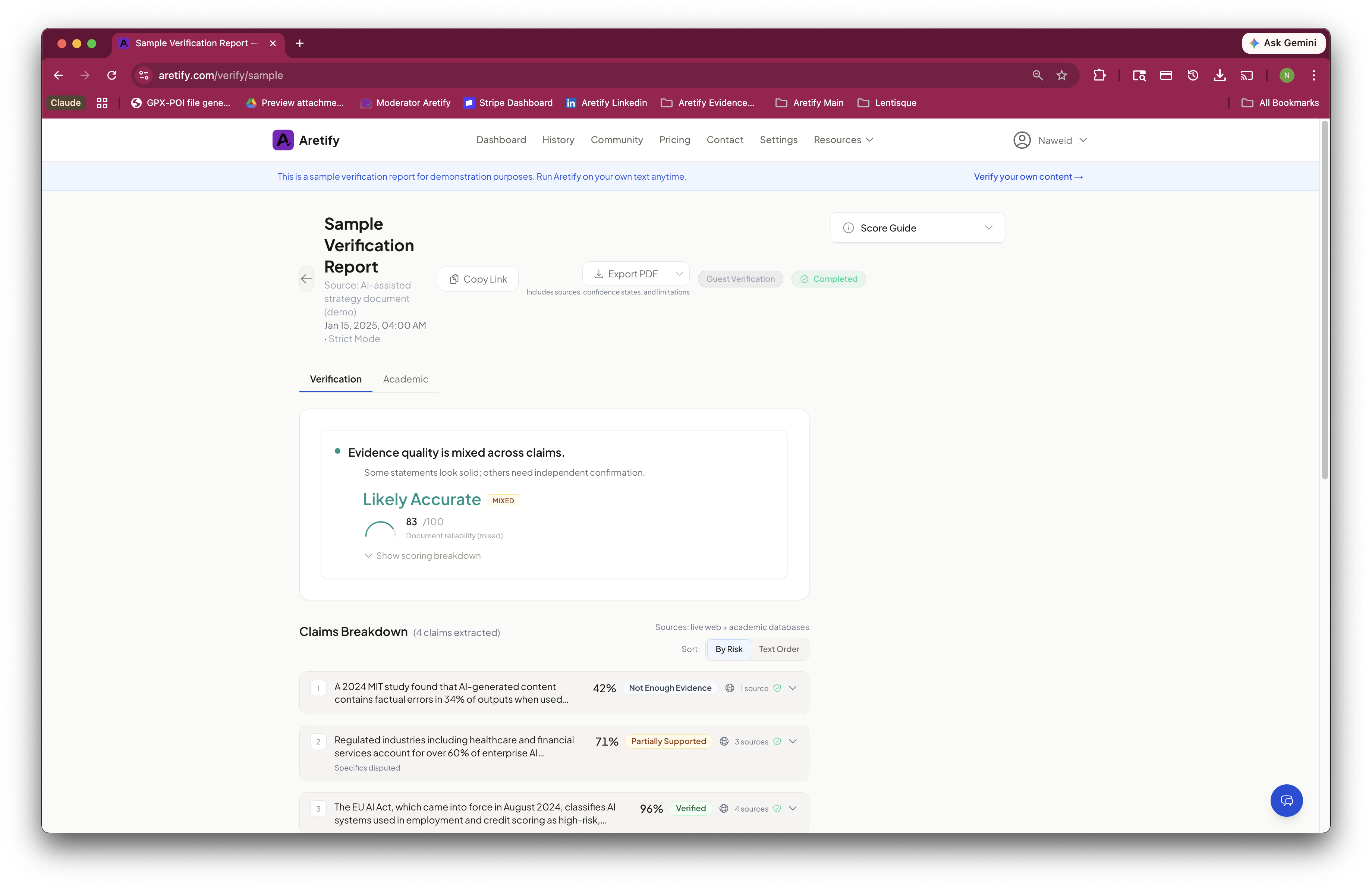This screenshot has width=1372, height=888.
Task: Open the Settings page
Action: [778, 140]
